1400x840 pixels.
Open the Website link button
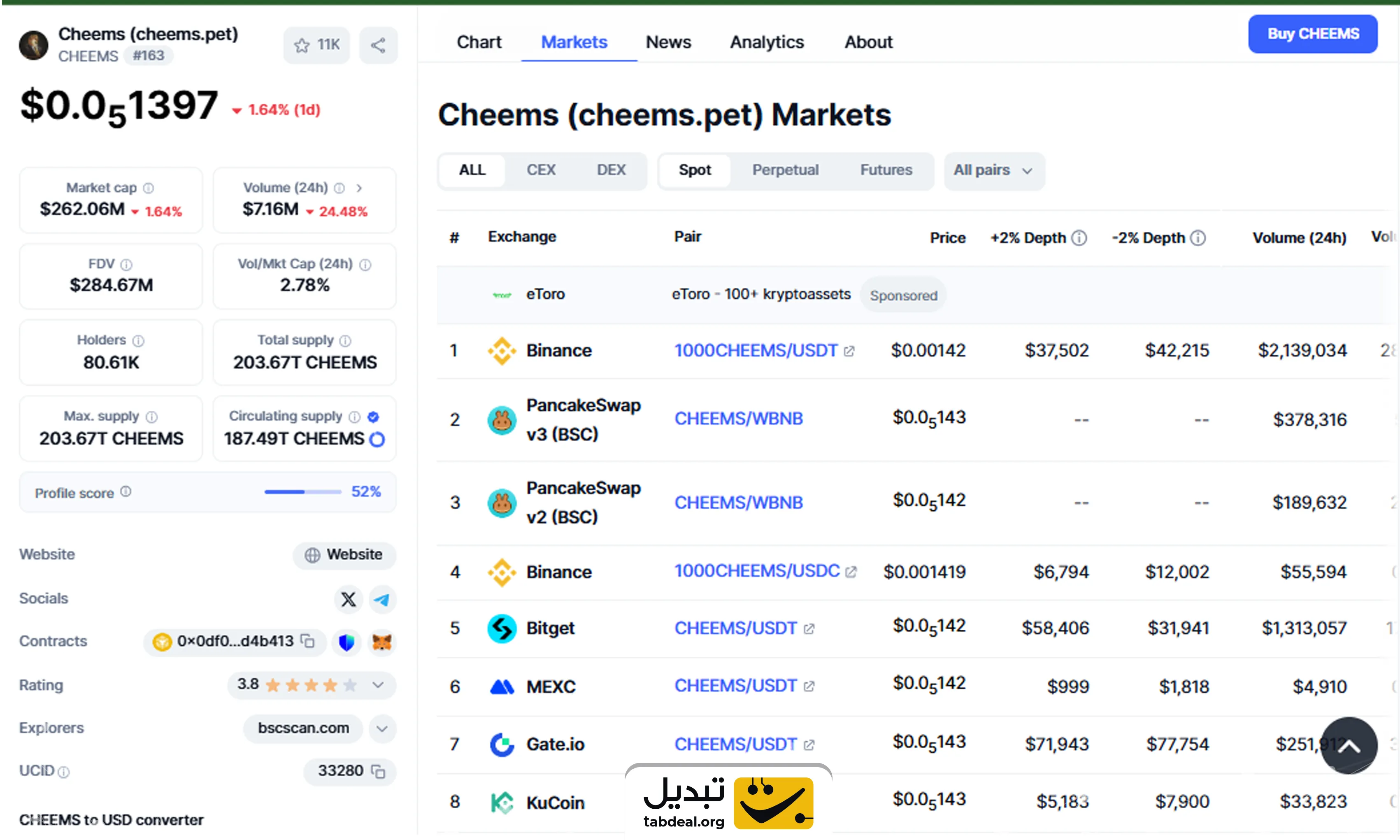click(344, 555)
